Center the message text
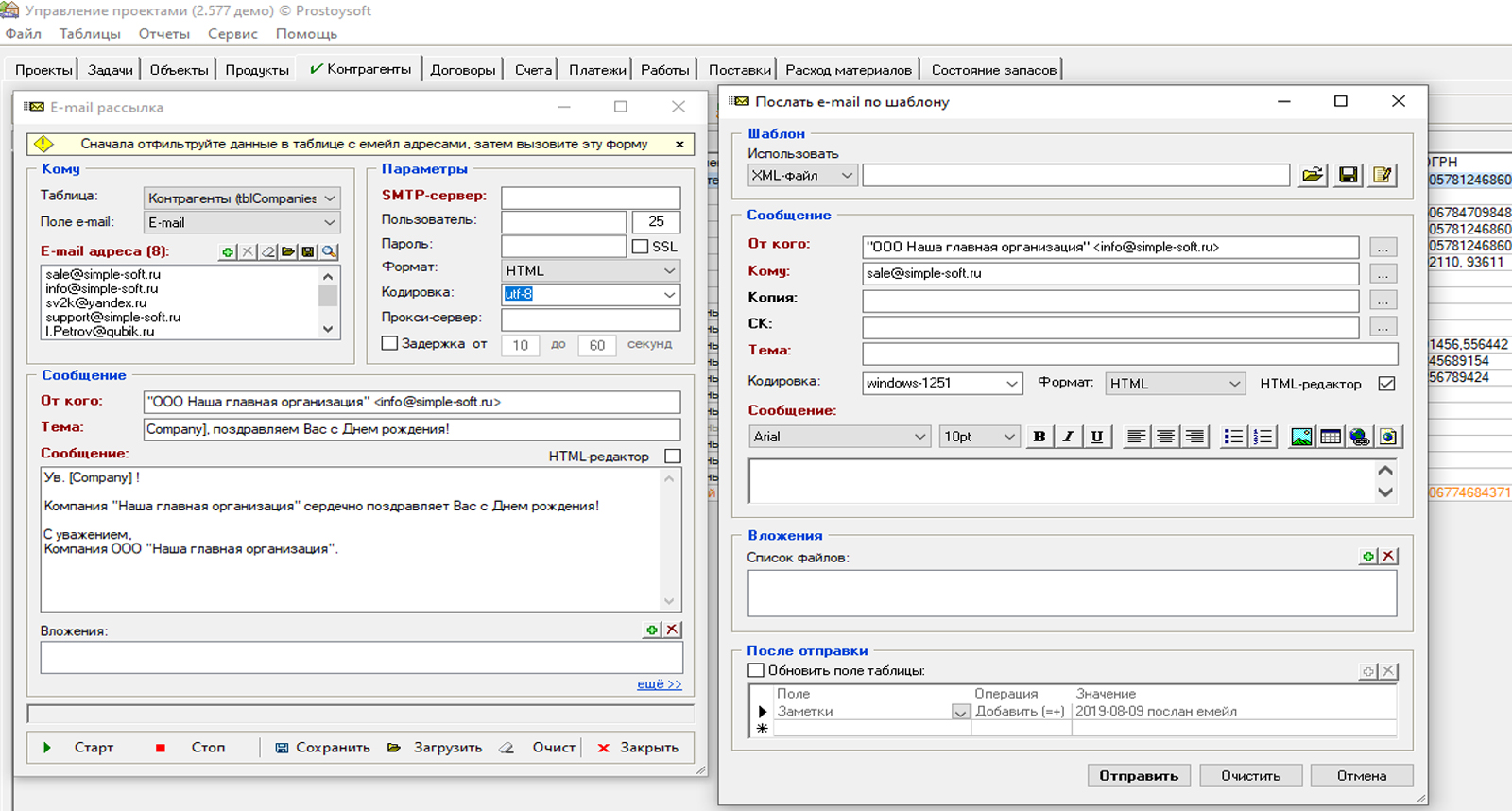1512x811 pixels. [1166, 437]
